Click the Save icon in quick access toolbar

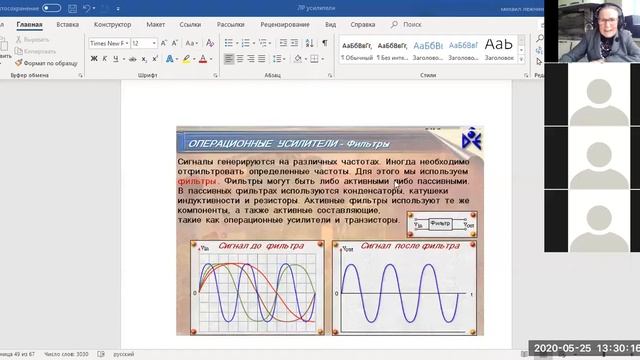tap(73, 8)
